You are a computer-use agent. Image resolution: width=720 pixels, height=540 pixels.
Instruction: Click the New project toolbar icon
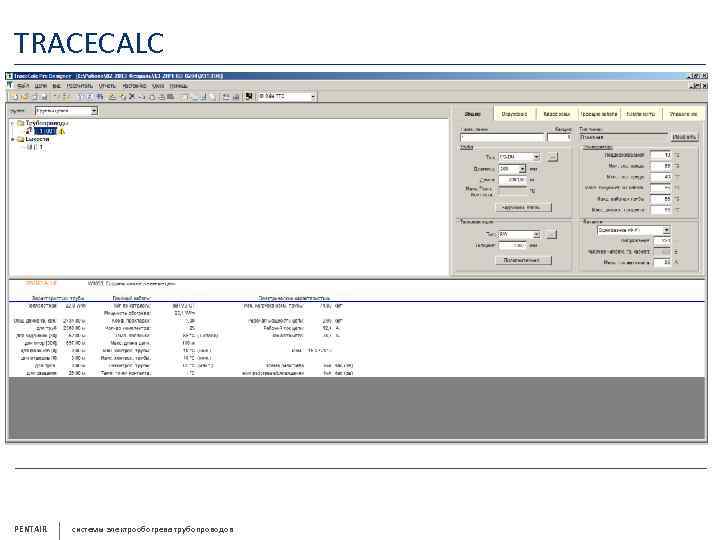point(14,97)
